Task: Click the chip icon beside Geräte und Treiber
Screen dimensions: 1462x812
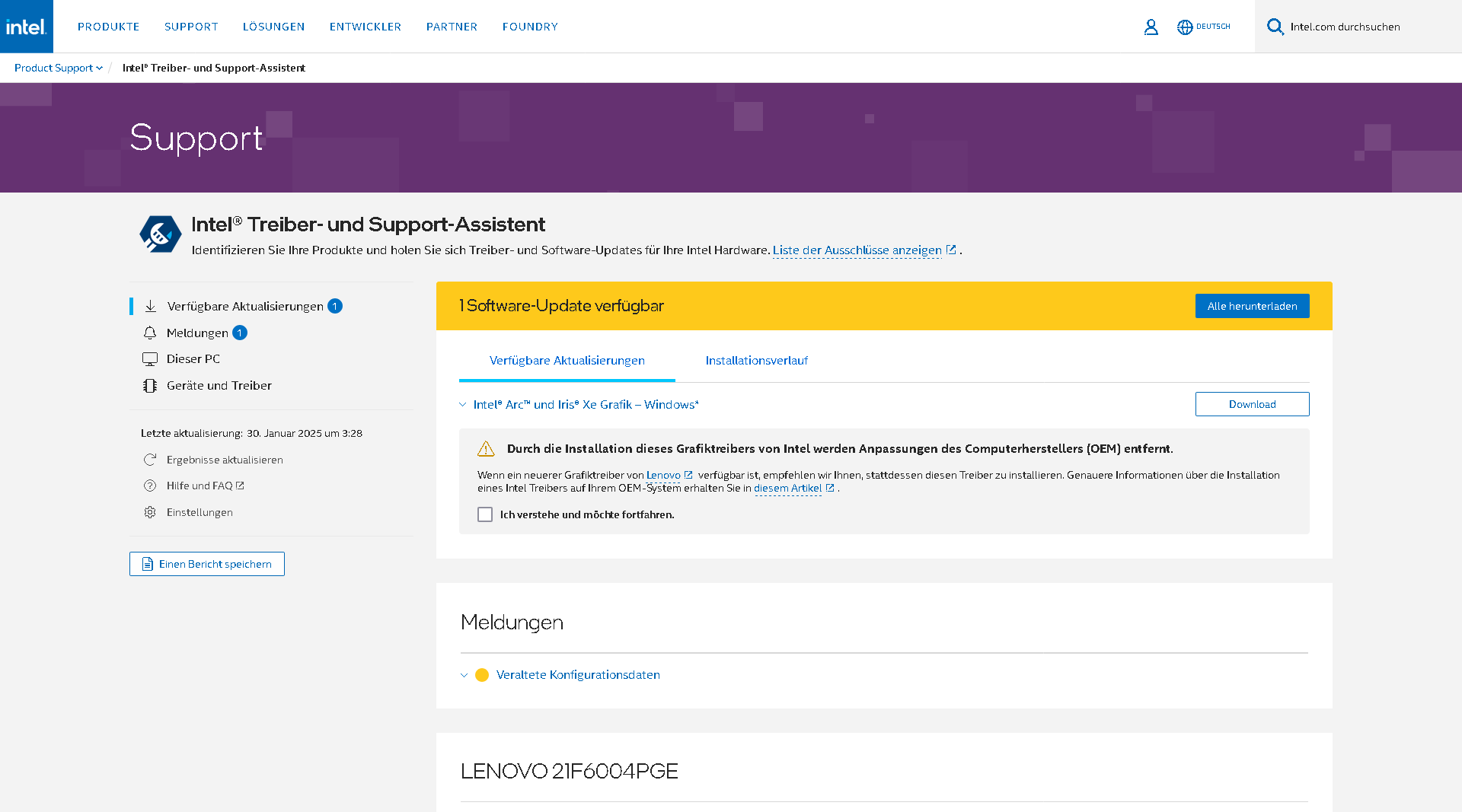Action: click(x=150, y=385)
